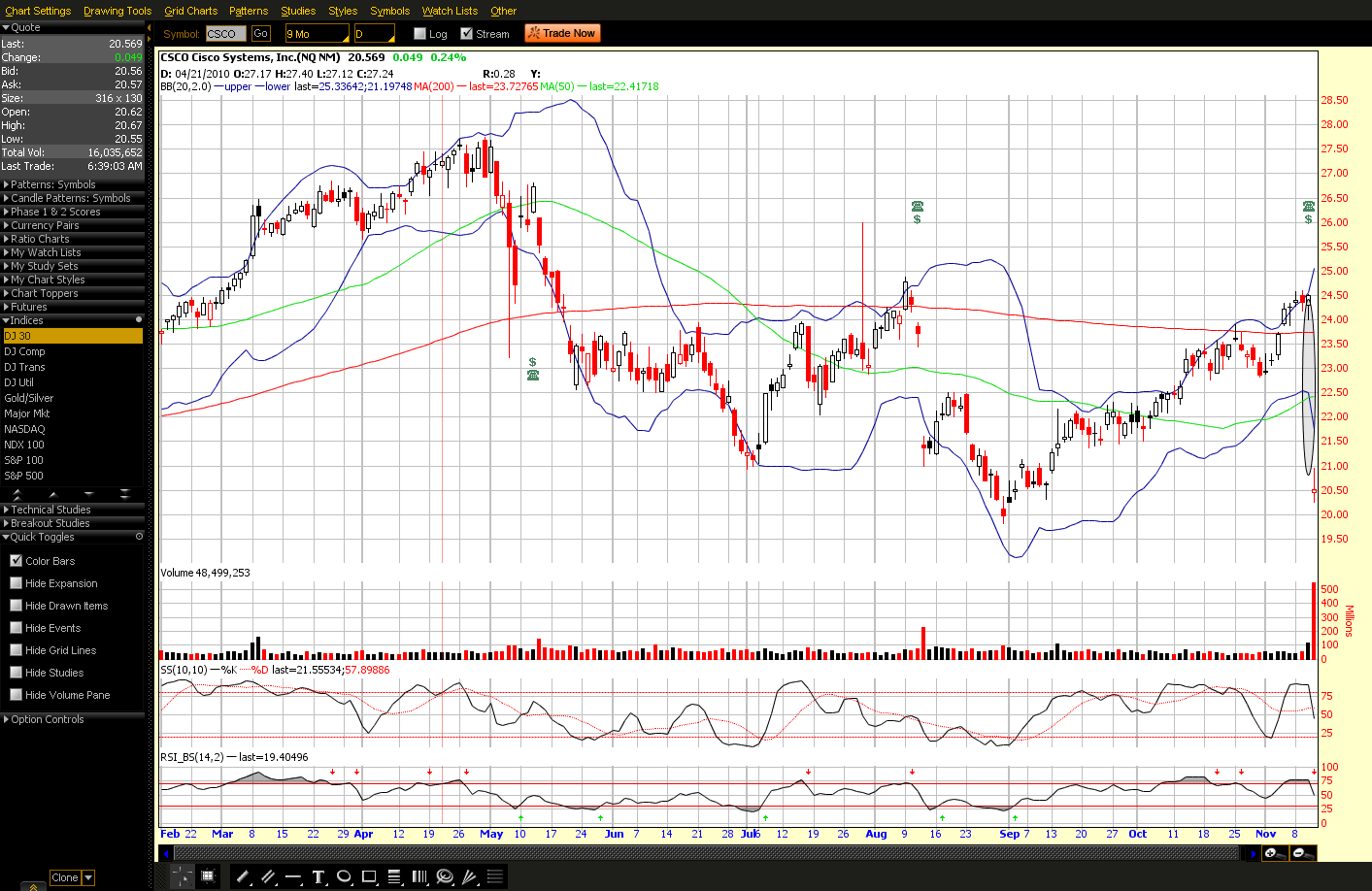Select the parallel lines channel tool
Screen dimensions: 1372x891
coord(268,876)
